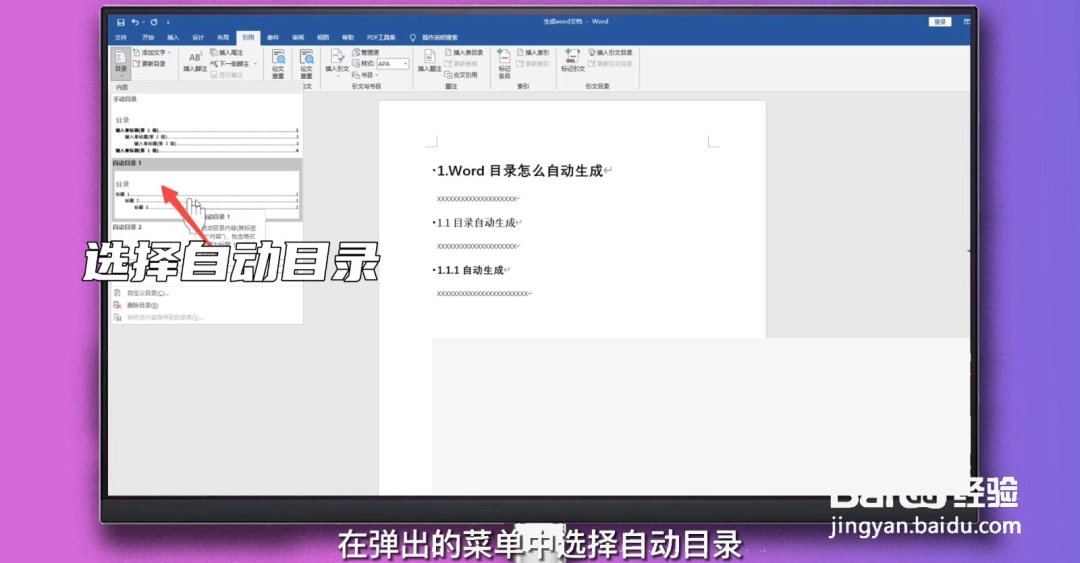
Task: Select 删除目录 remove table menu item
Action: coord(143,305)
